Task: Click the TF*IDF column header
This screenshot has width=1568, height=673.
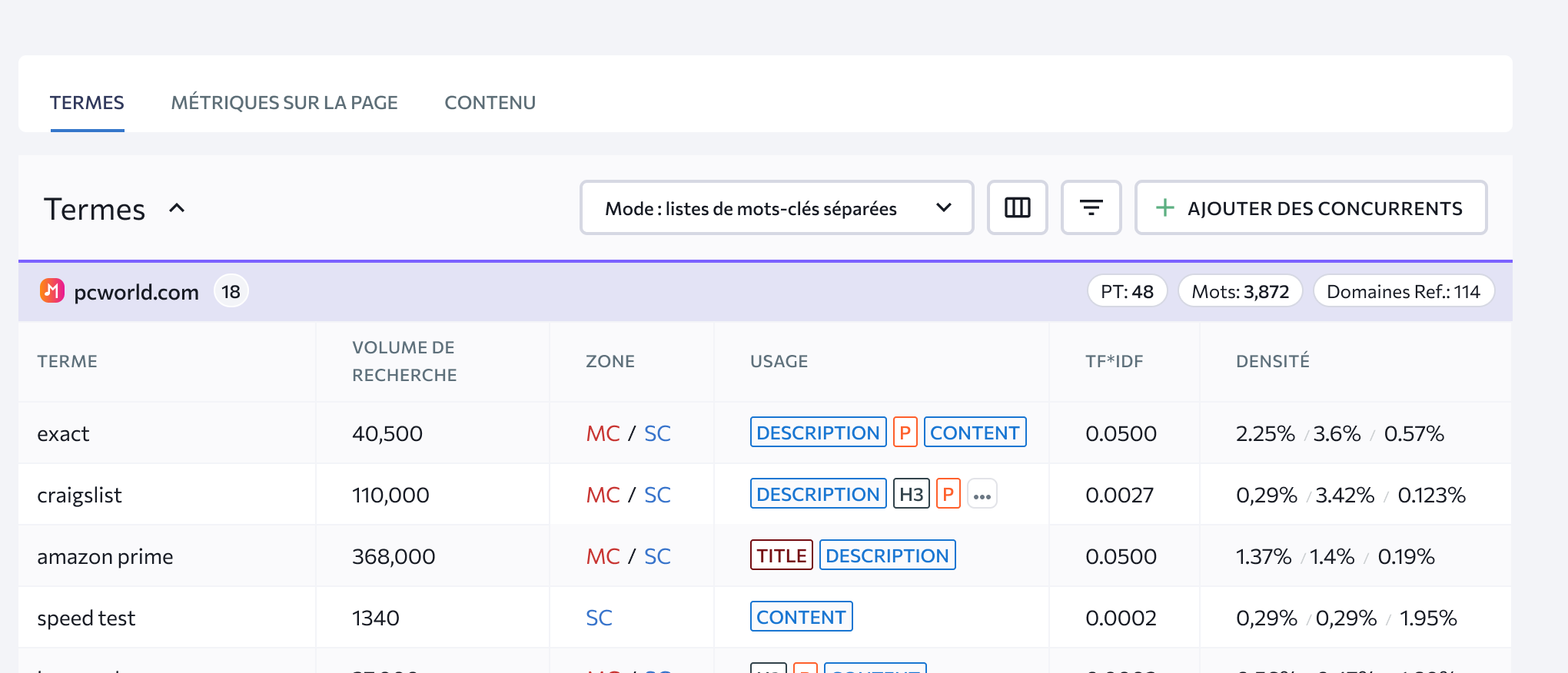Action: pyautogui.click(x=1114, y=361)
